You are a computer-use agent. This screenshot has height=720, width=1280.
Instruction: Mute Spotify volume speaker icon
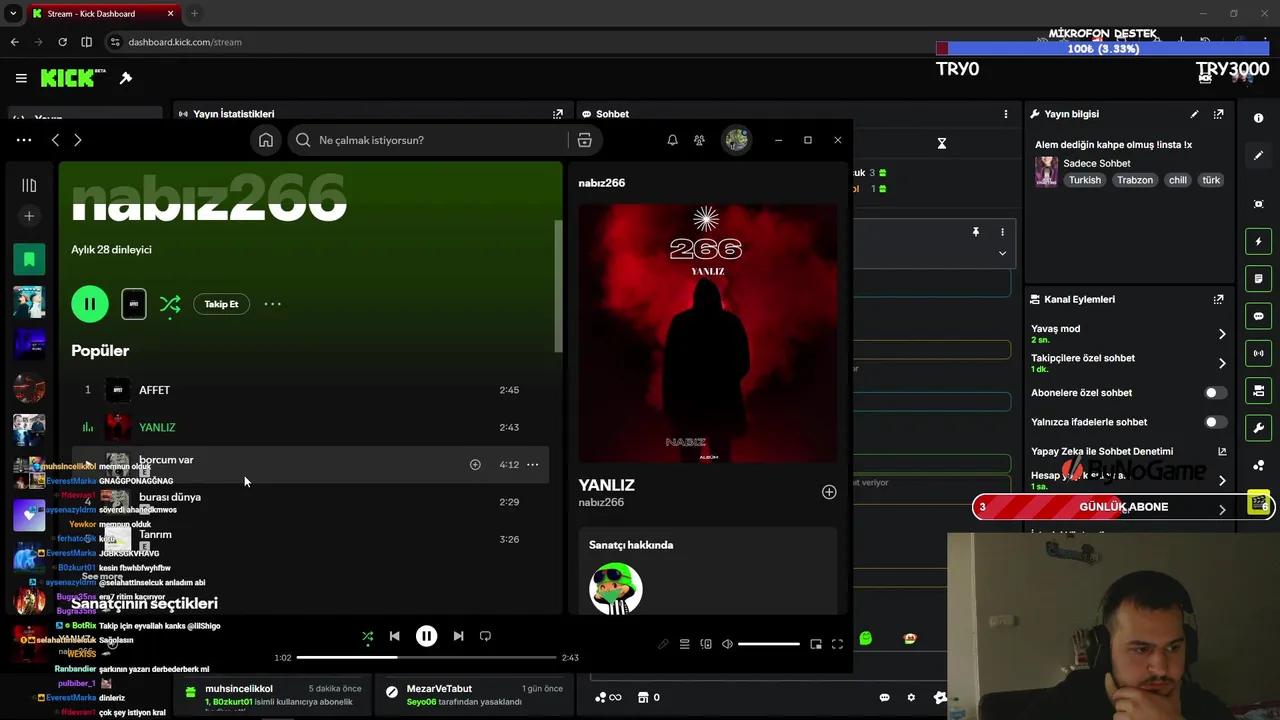click(727, 644)
